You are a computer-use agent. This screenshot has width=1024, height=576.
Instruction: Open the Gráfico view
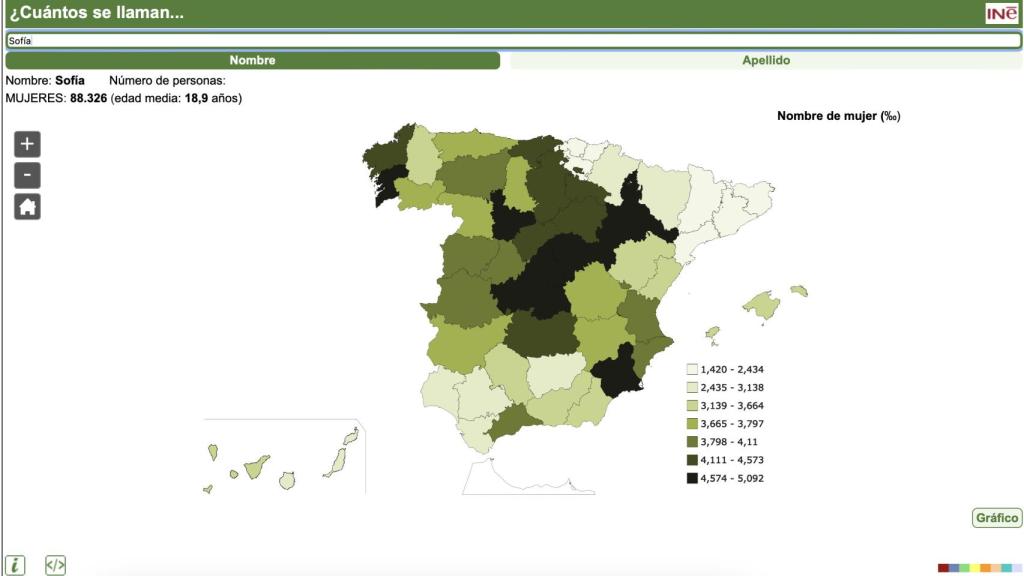coord(996,518)
